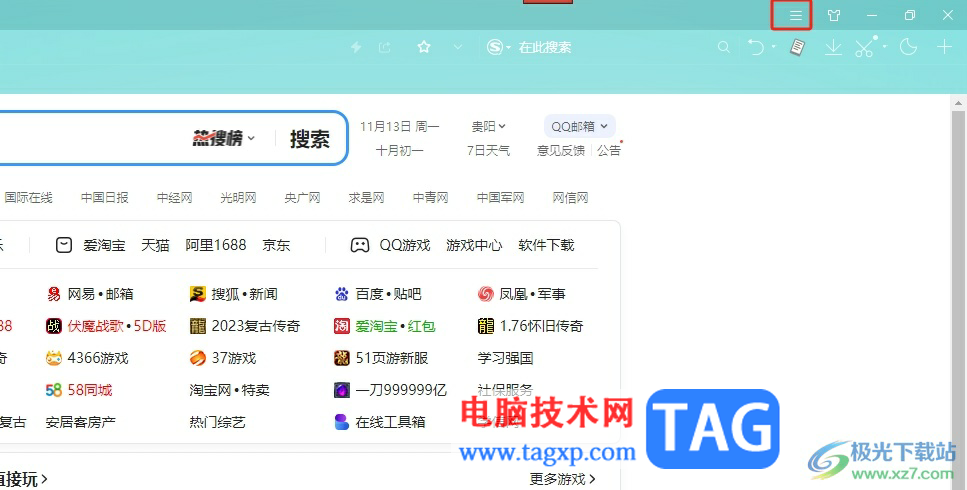
Task: Click the scissors screenshot tool
Action: coord(865,47)
